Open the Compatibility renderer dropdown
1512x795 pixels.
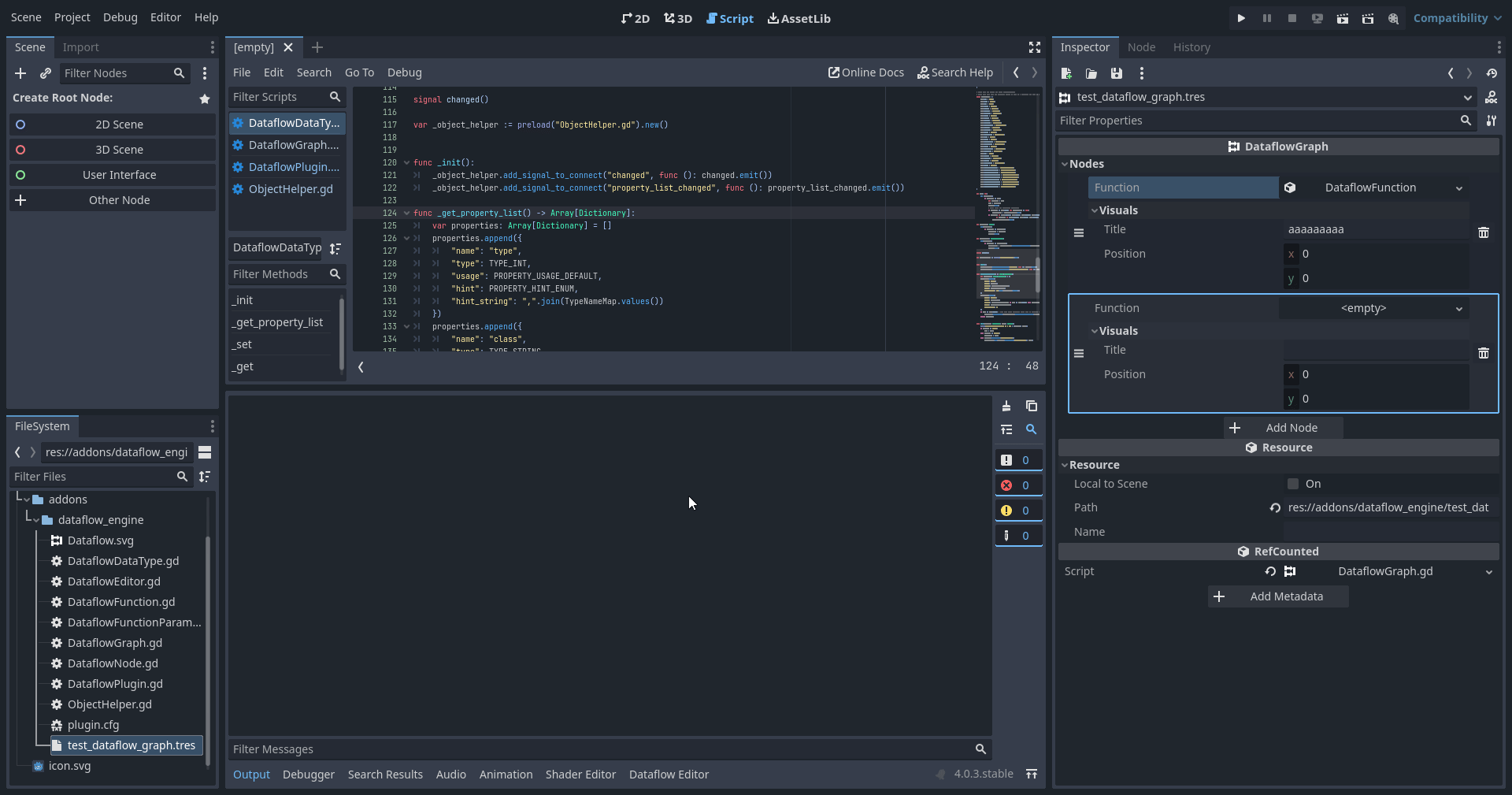click(x=1457, y=17)
